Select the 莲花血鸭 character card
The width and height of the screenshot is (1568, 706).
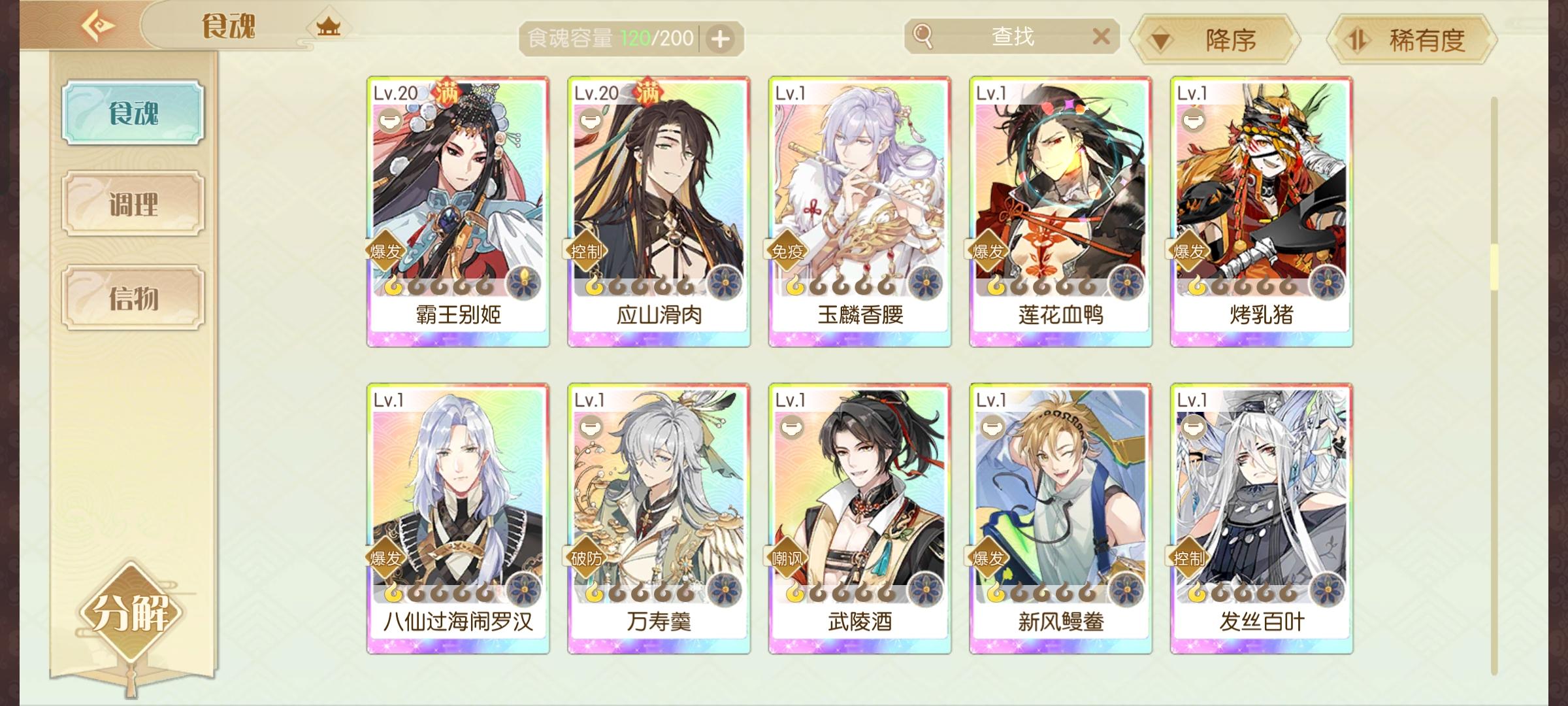click(x=1060, y=211)
